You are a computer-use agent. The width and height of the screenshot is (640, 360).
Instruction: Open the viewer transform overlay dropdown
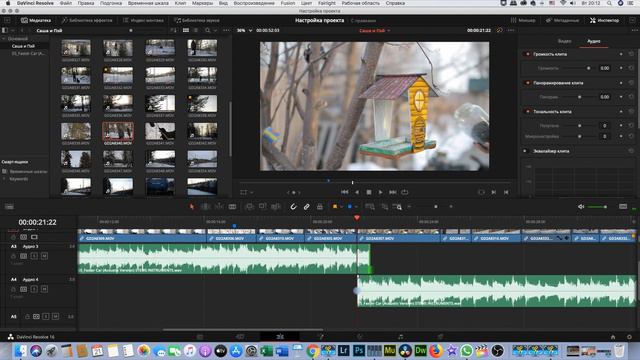[x=251, y=192]
